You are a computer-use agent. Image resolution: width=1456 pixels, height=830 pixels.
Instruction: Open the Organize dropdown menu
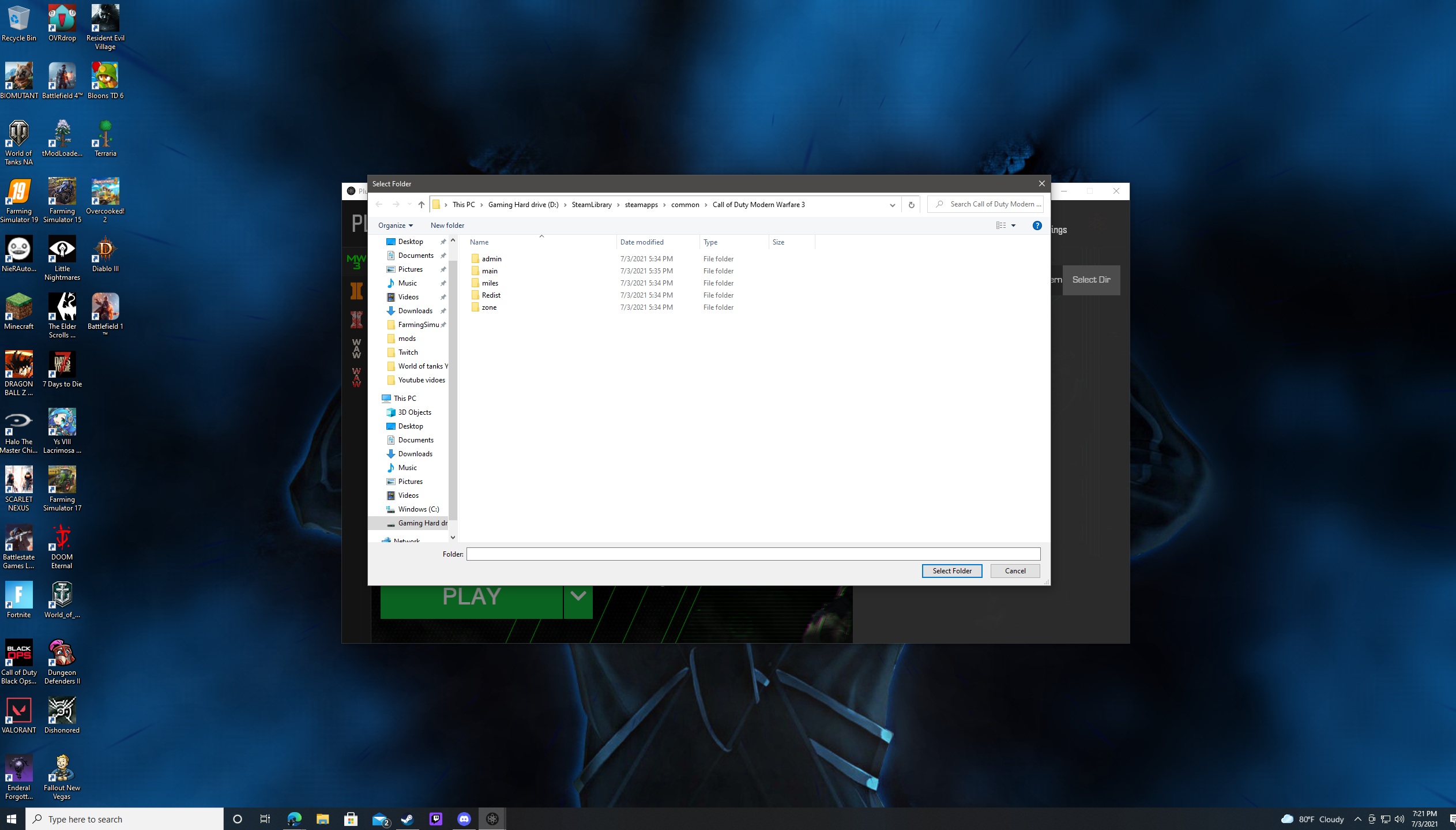pyautogui.click(x=396, y=226)
